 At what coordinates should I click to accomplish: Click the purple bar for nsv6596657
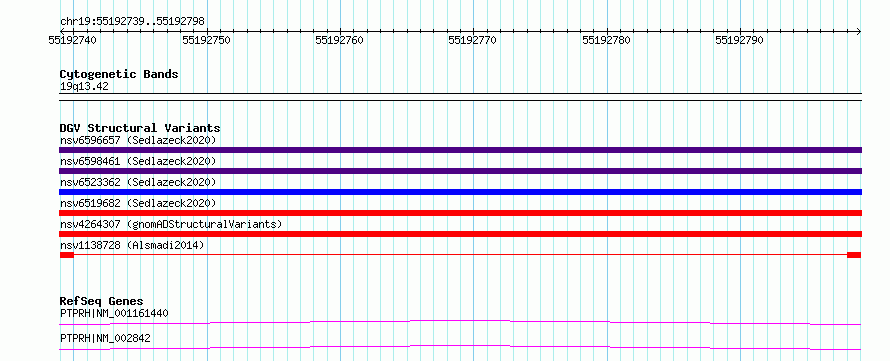[460, 150]
